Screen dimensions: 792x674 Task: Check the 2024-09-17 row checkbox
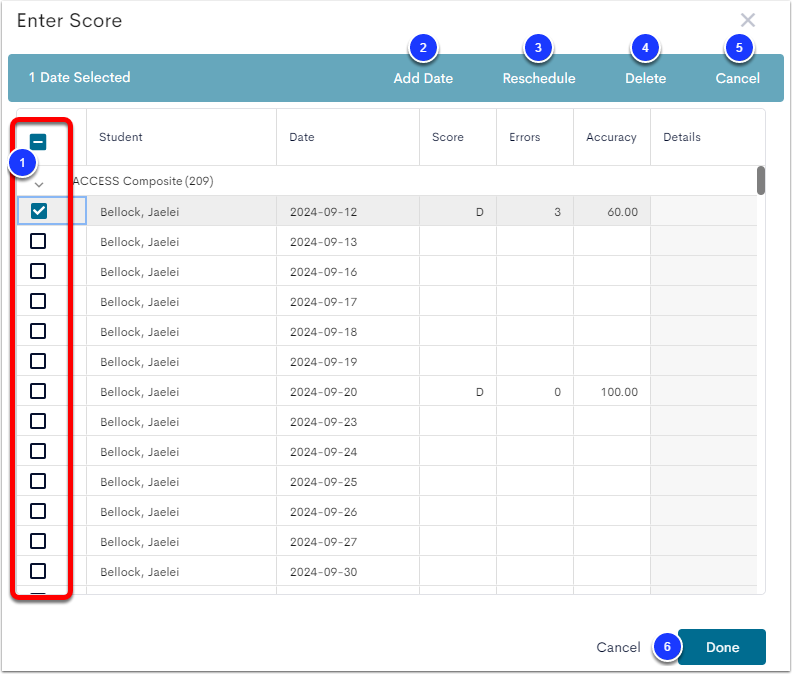point(38,301)
